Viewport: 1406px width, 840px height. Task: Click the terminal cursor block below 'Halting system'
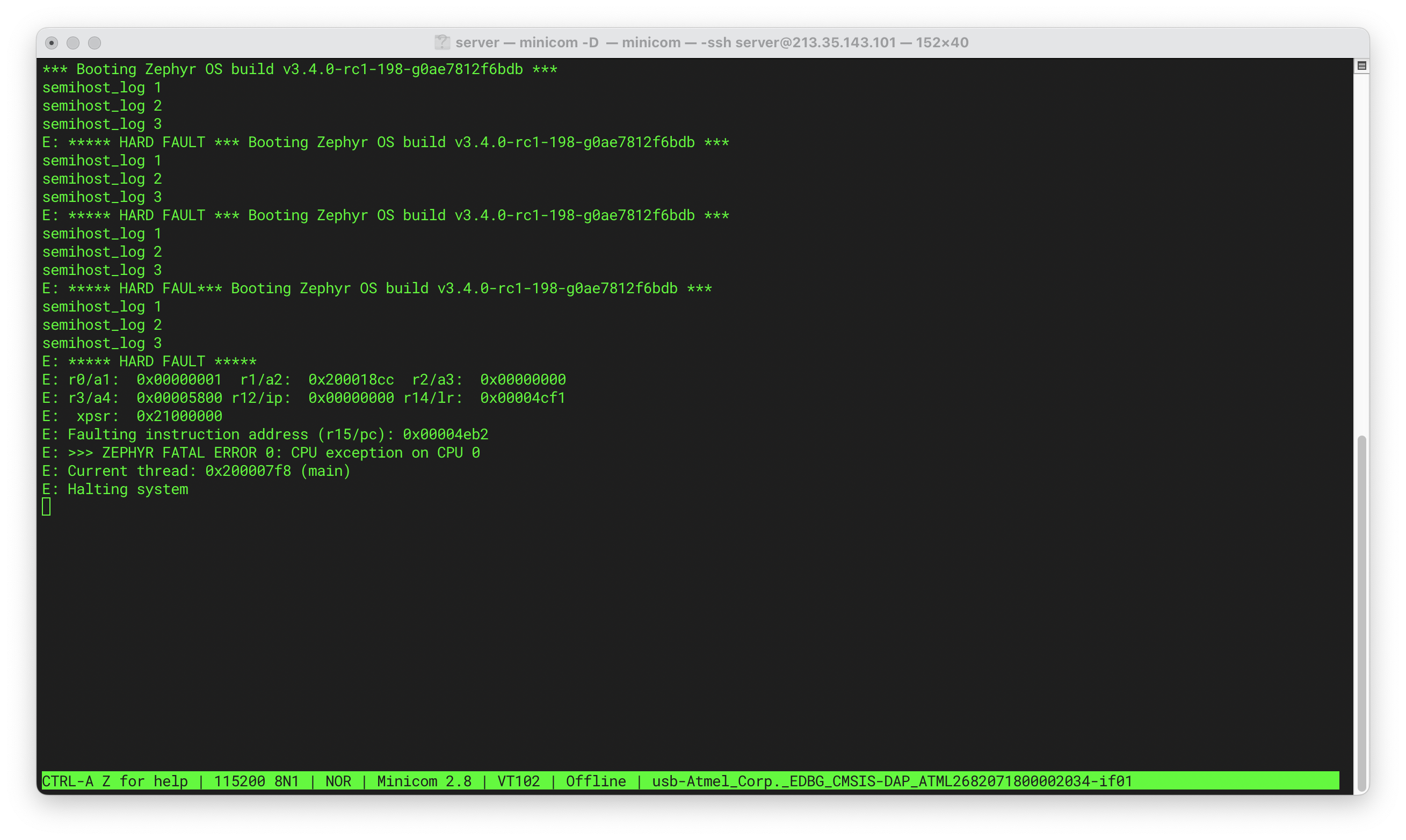point(46,506)
